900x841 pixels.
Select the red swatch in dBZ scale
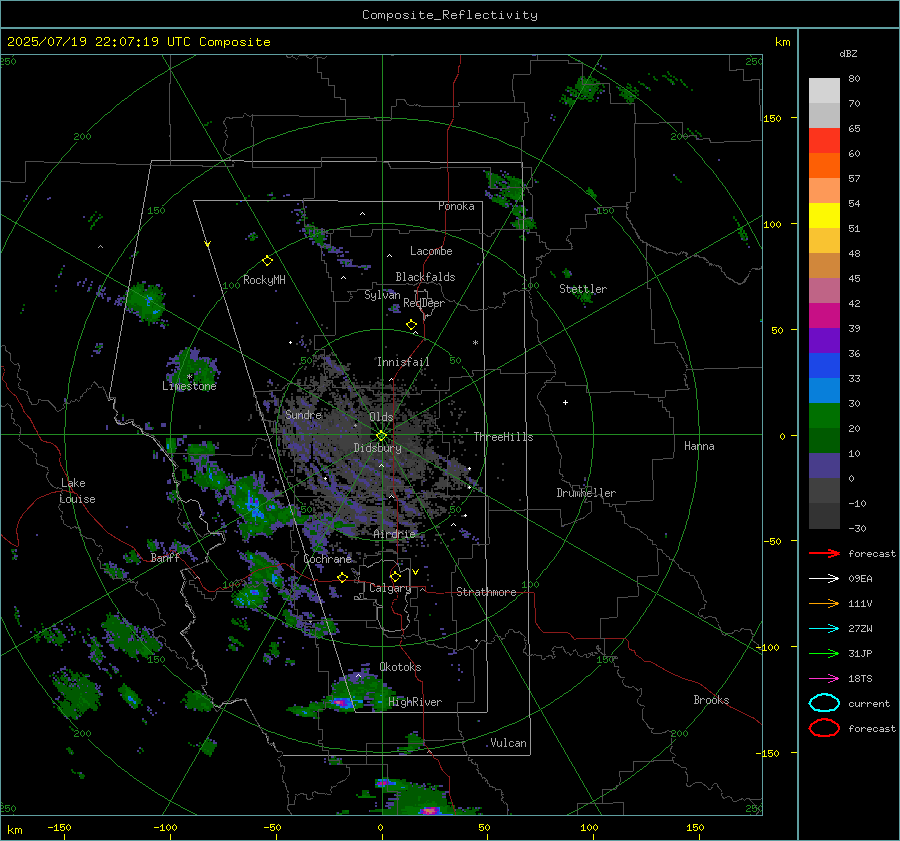[x=824, y=140]
